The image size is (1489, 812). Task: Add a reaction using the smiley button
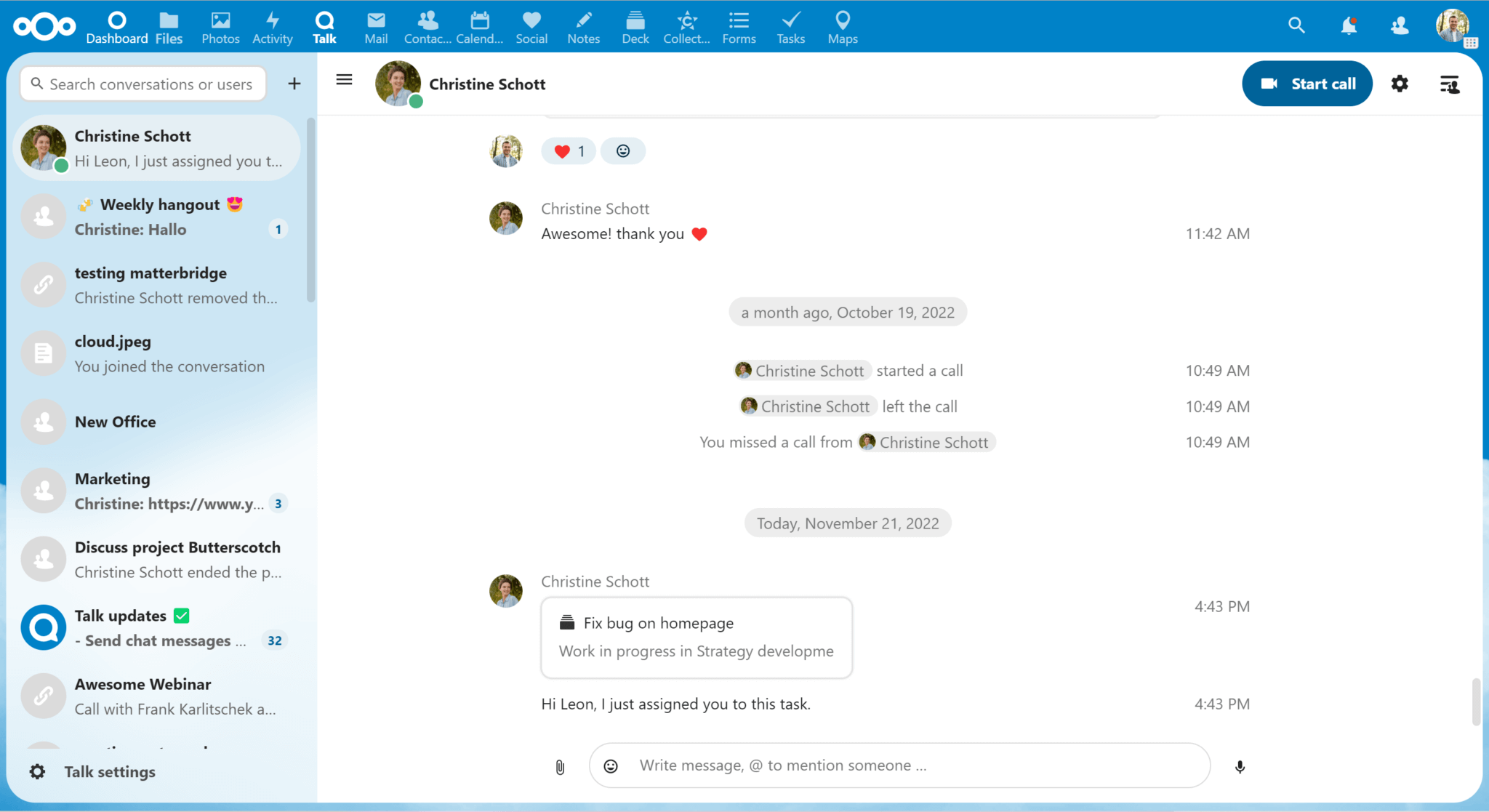[623, 150]
